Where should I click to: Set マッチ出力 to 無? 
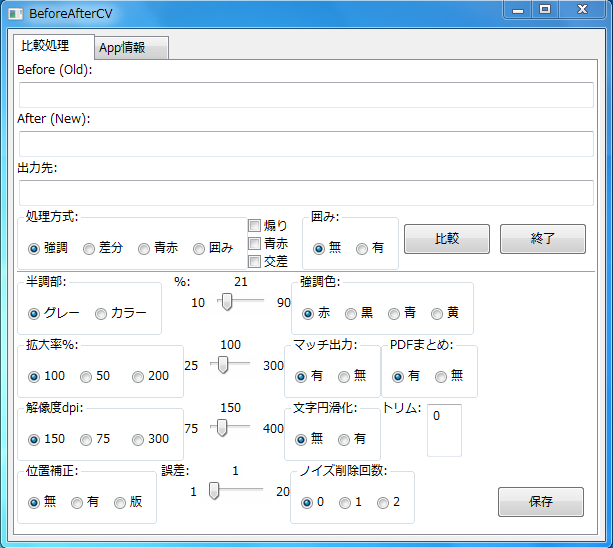coord(352,376)
